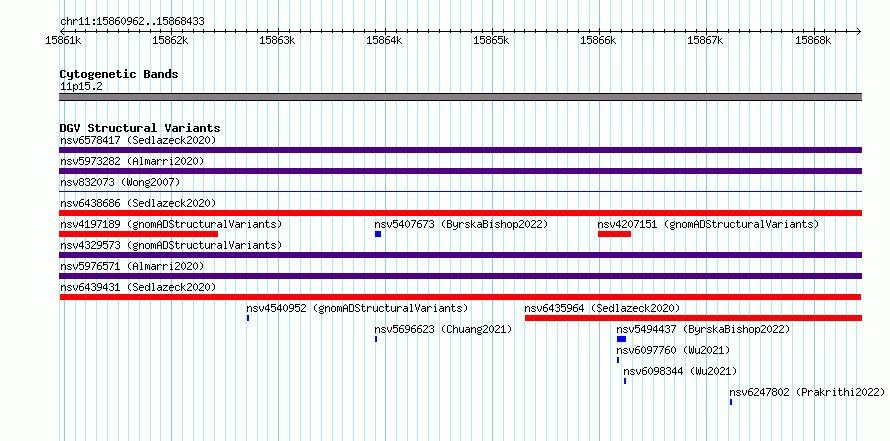Click the 15863k ruler position

(278, 40)
